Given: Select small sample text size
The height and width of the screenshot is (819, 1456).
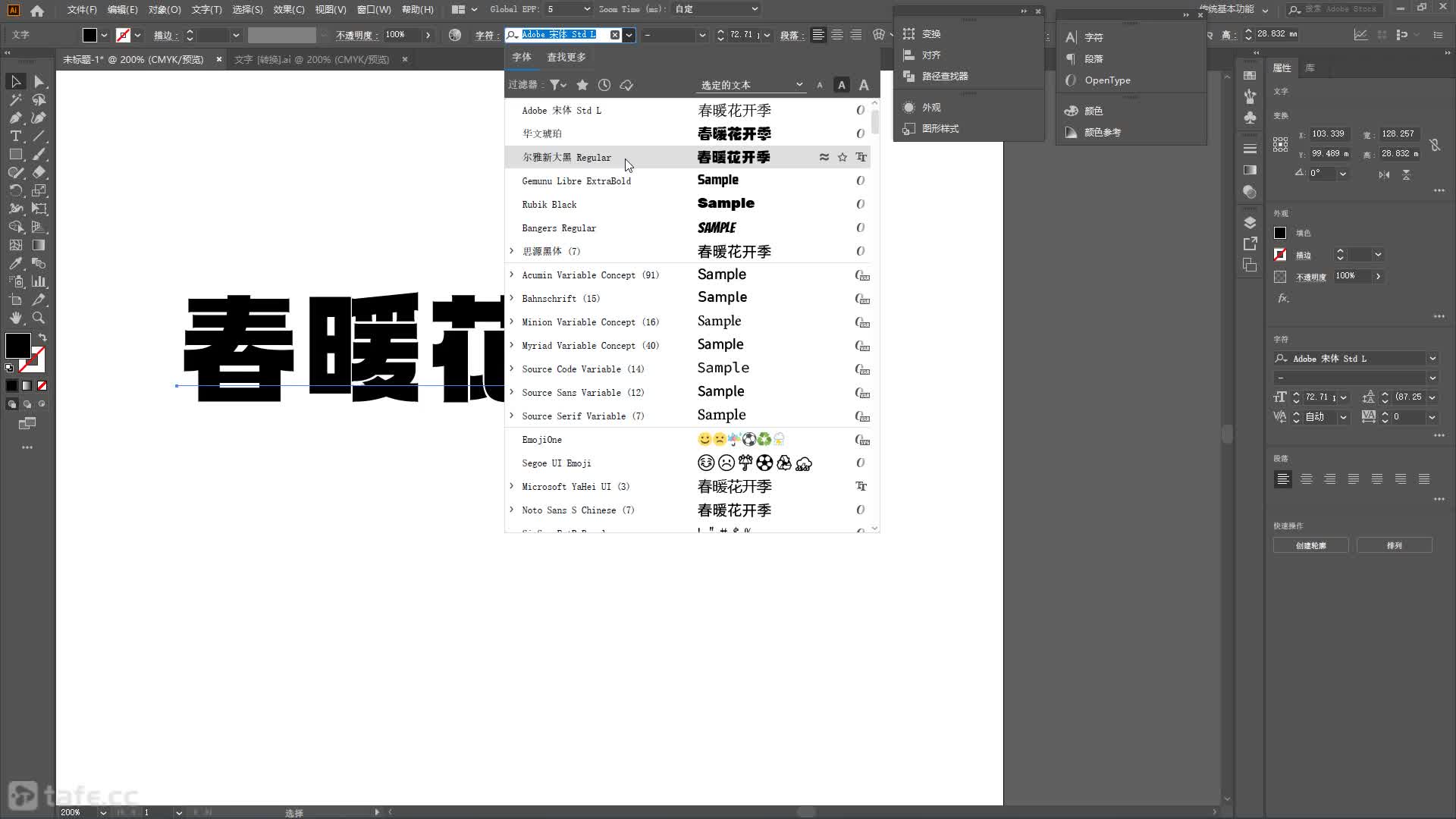Looking at the screenshot, I should coord(820,85).
